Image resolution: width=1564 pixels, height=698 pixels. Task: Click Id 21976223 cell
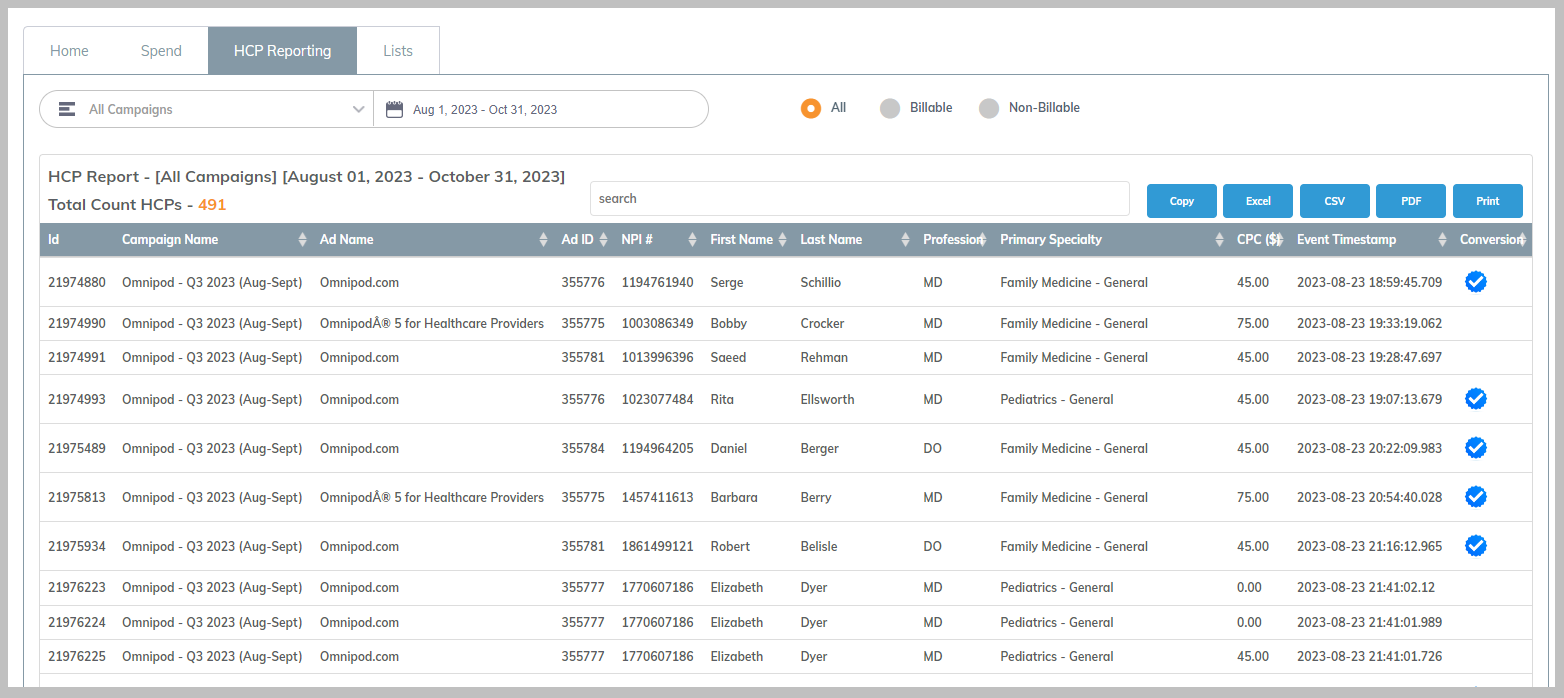[x=77, y=587]
